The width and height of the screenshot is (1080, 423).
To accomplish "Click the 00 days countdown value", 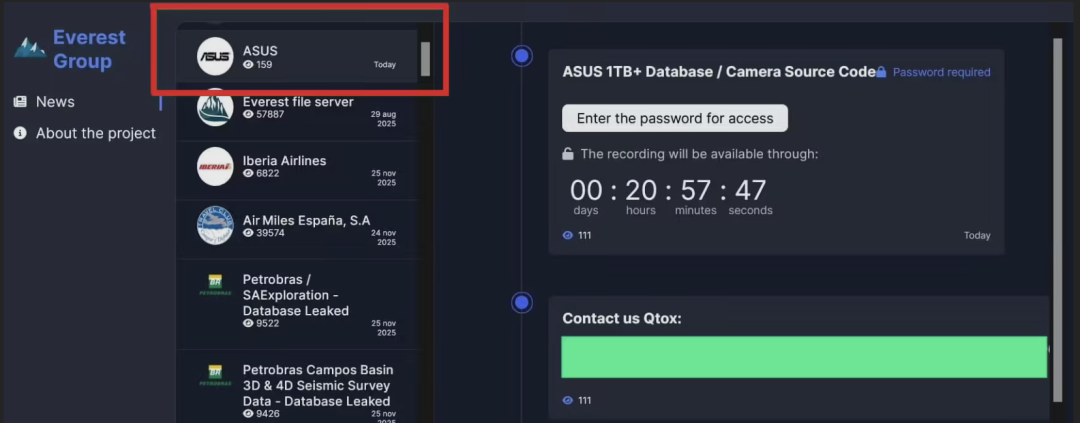I will click(x=586, y=190).
